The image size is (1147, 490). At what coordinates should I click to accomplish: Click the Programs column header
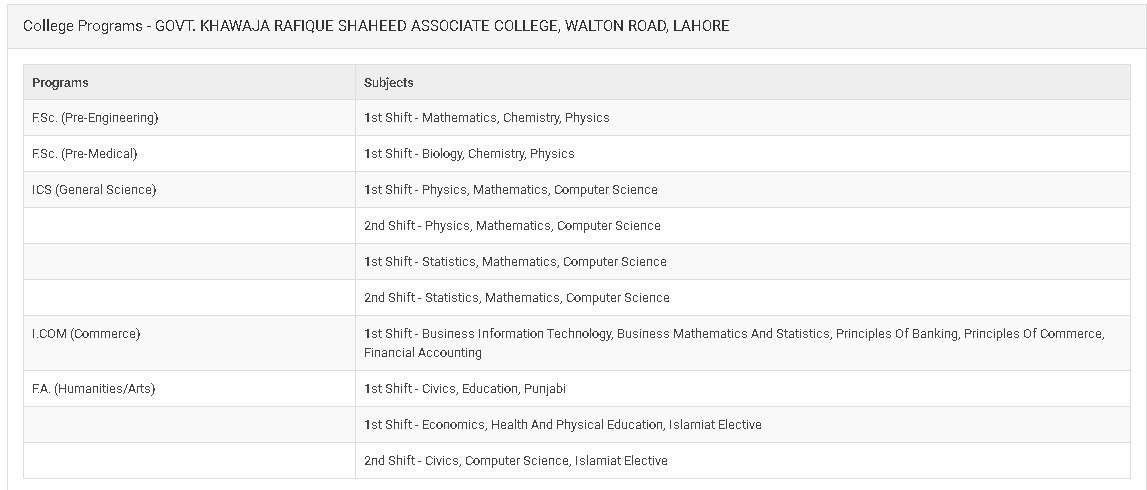coord(189,83)
